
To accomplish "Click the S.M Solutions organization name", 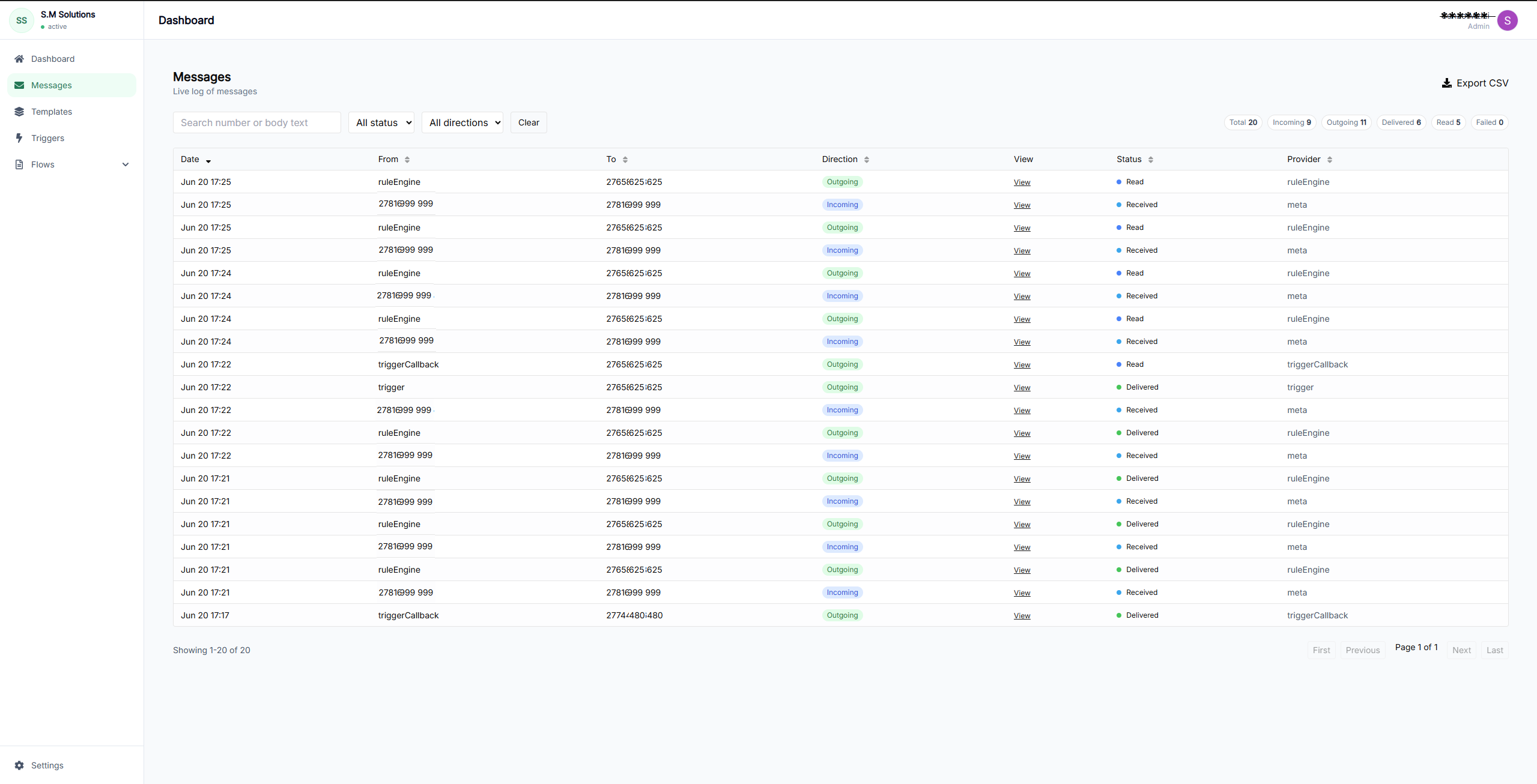I will point(68,14).
